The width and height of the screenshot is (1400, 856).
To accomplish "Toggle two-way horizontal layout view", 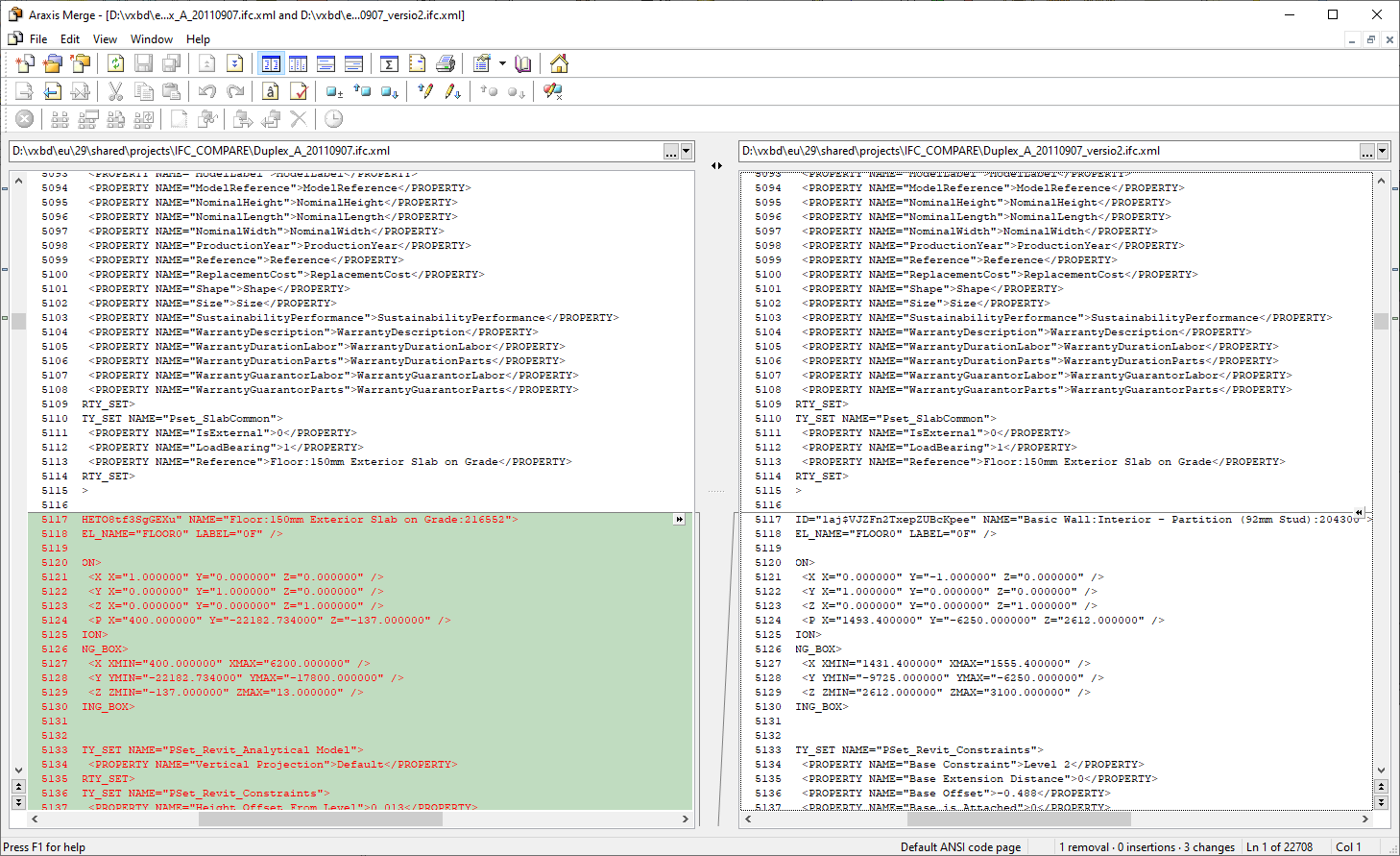I will click(326, 64).
